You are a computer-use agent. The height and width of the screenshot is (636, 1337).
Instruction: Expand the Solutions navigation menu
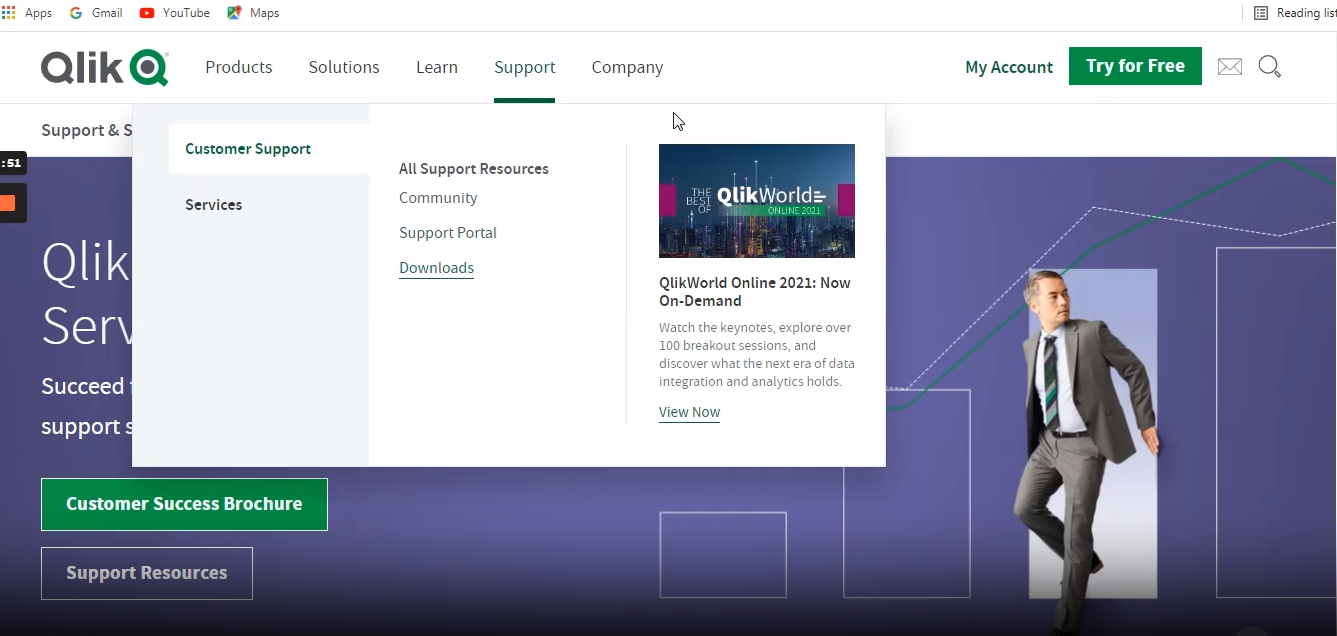(x=343, y=67)
